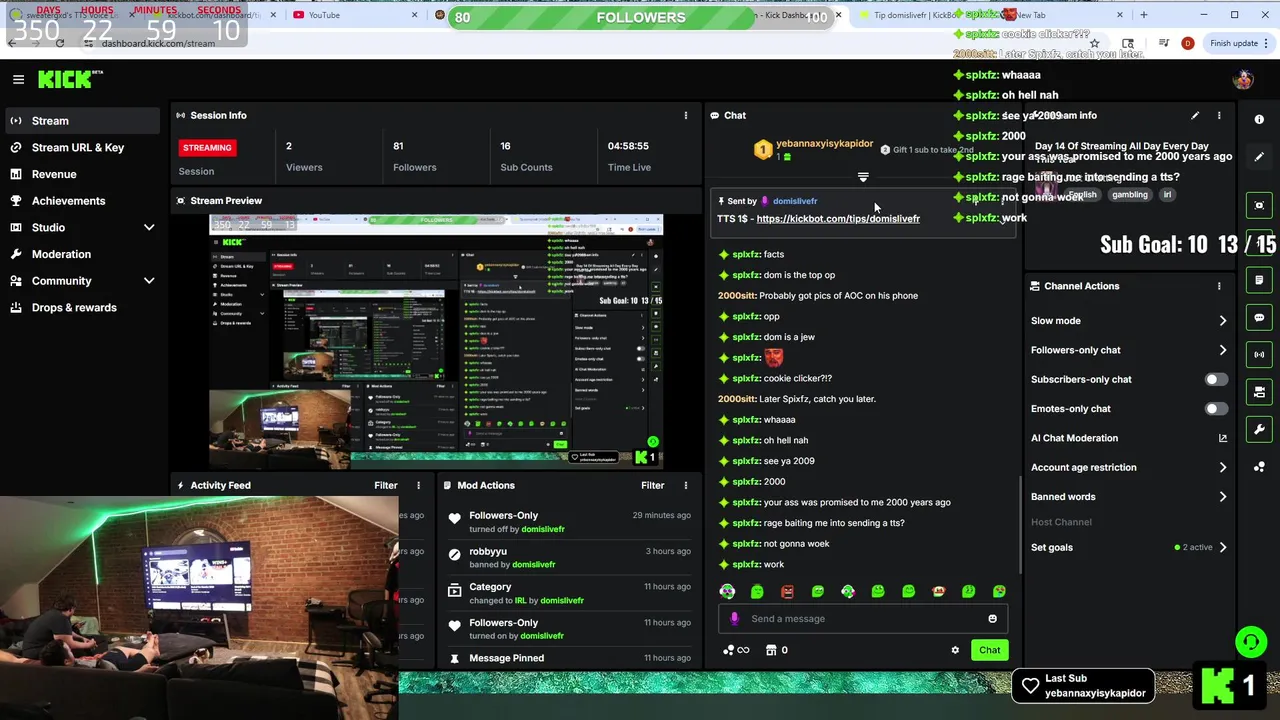This screenshot has width=1280, height=720.
Task: Edit the stream info with pencil icon
Action: tap(1195, 115)
